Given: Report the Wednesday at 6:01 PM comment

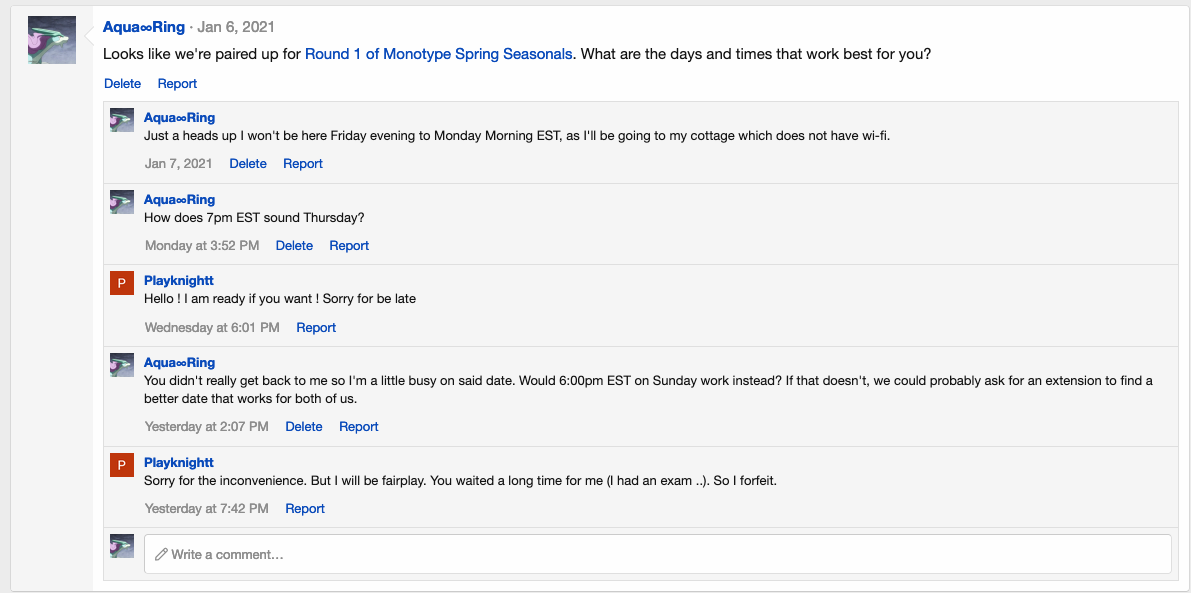Looking at the screenshot, I should (x=316, y=328).
